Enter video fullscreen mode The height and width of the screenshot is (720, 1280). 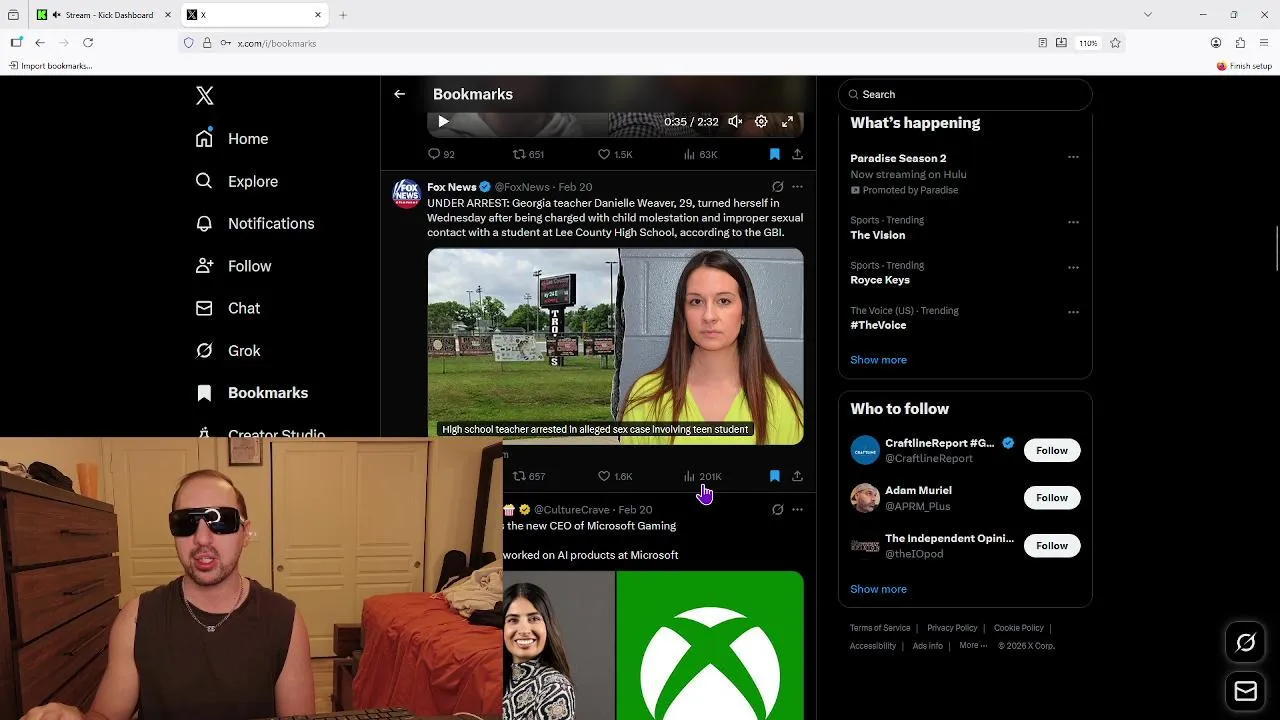pyautogui.click(x=788, y=122)
